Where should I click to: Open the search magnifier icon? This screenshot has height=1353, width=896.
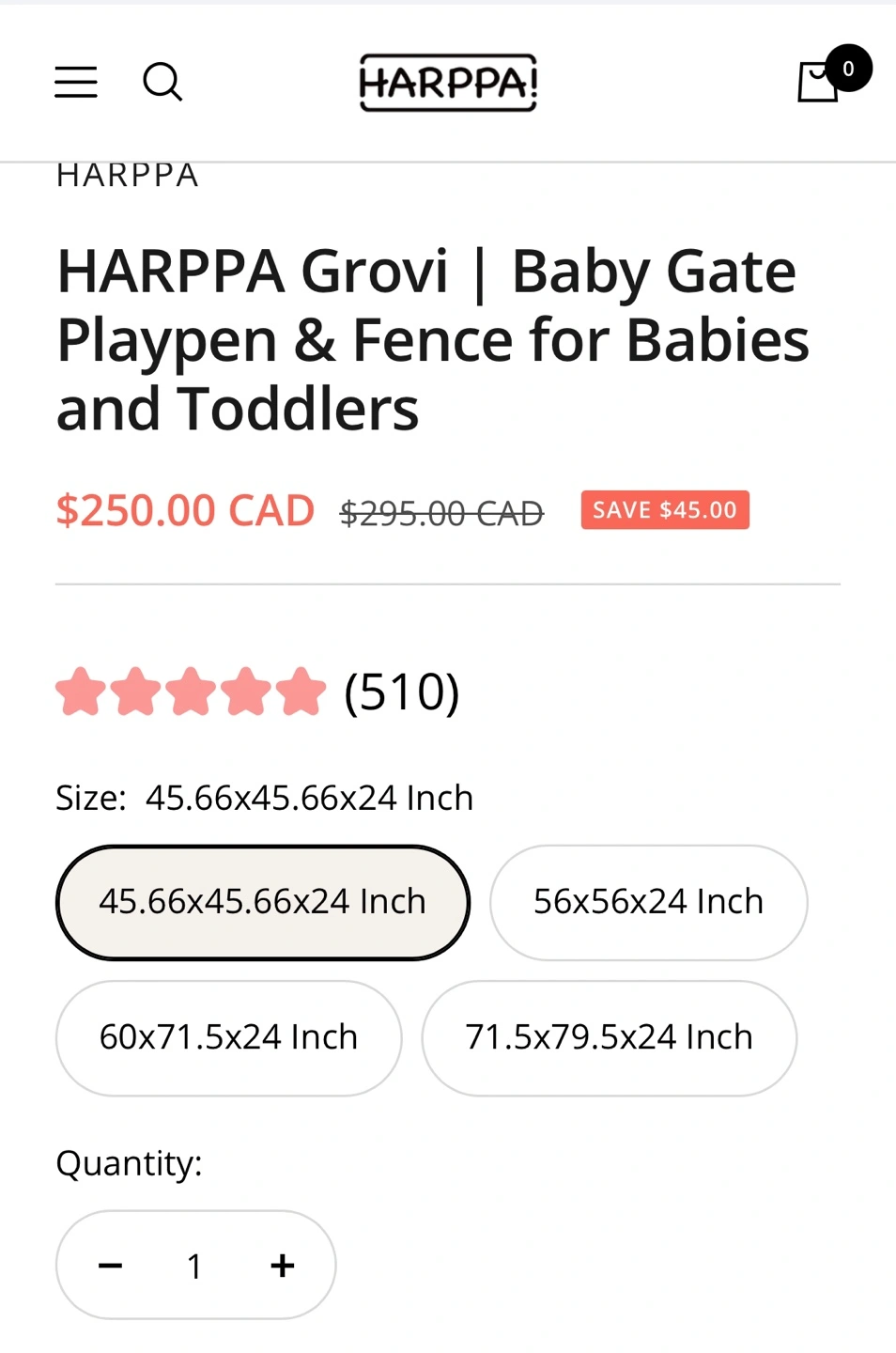point(162,82)
